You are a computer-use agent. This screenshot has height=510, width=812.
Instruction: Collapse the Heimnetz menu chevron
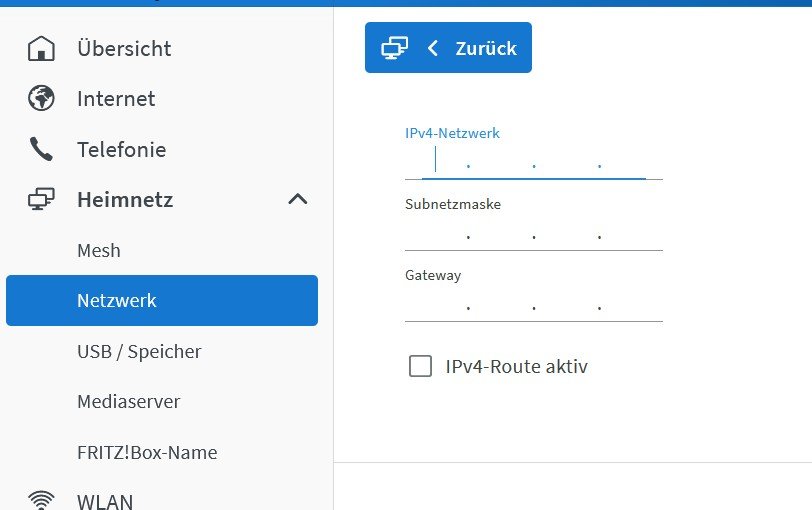[297, 200]
